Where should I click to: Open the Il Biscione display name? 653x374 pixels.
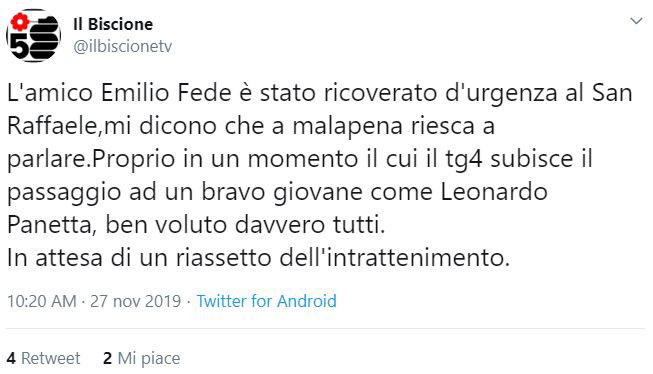pyautogui.click(x=113, y=24)
